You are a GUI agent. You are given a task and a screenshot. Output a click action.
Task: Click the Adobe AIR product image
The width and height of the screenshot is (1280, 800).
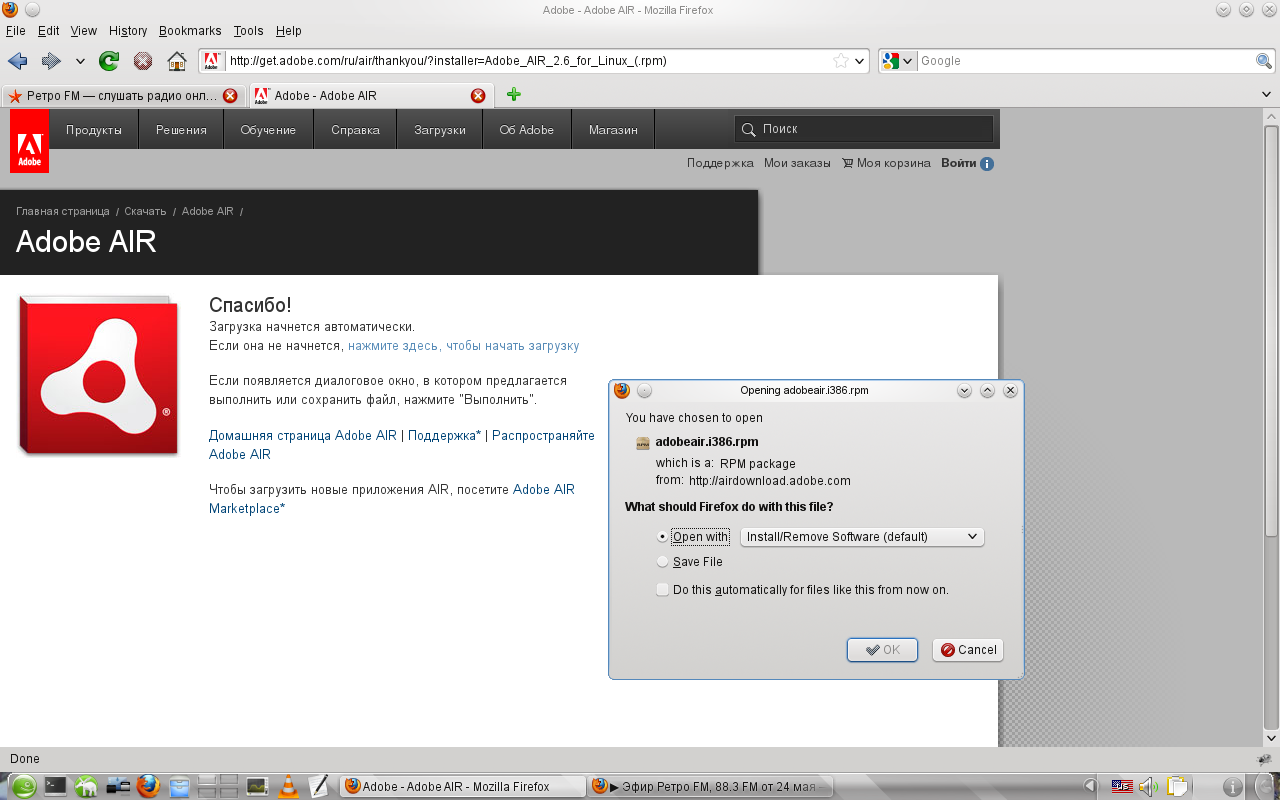(97, 375)
